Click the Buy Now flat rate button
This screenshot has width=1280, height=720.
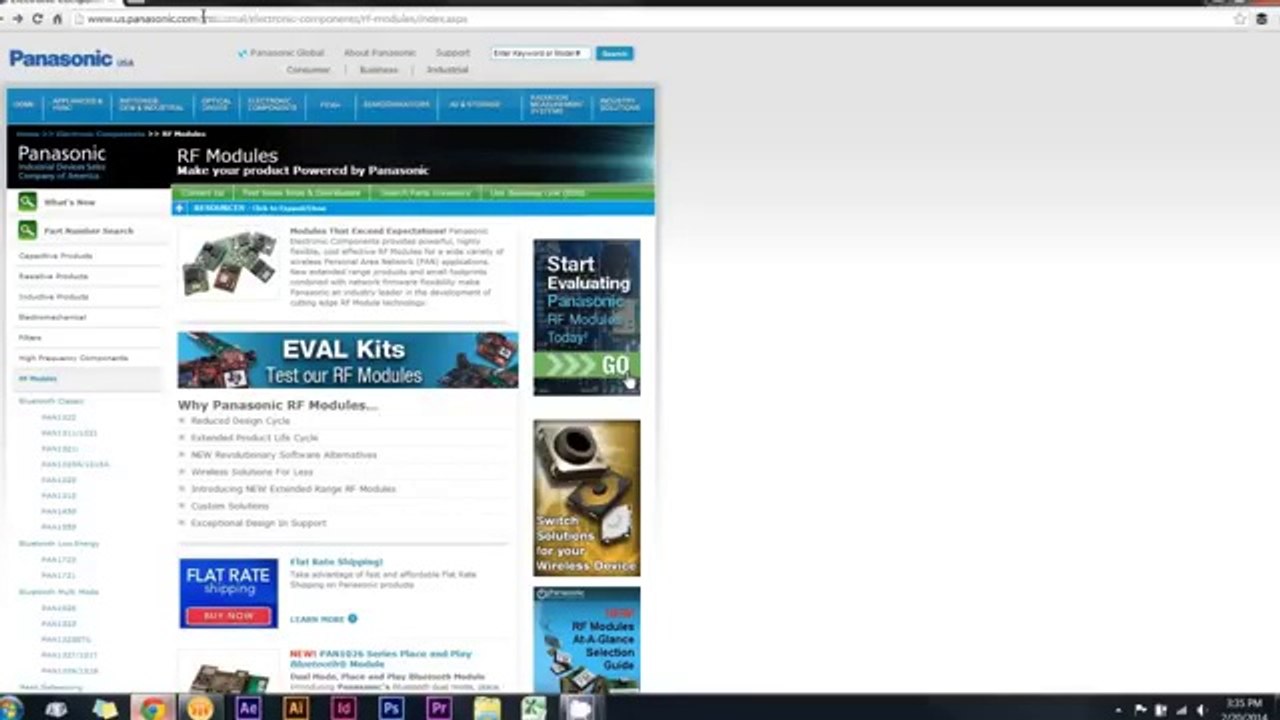click(229, 616)
